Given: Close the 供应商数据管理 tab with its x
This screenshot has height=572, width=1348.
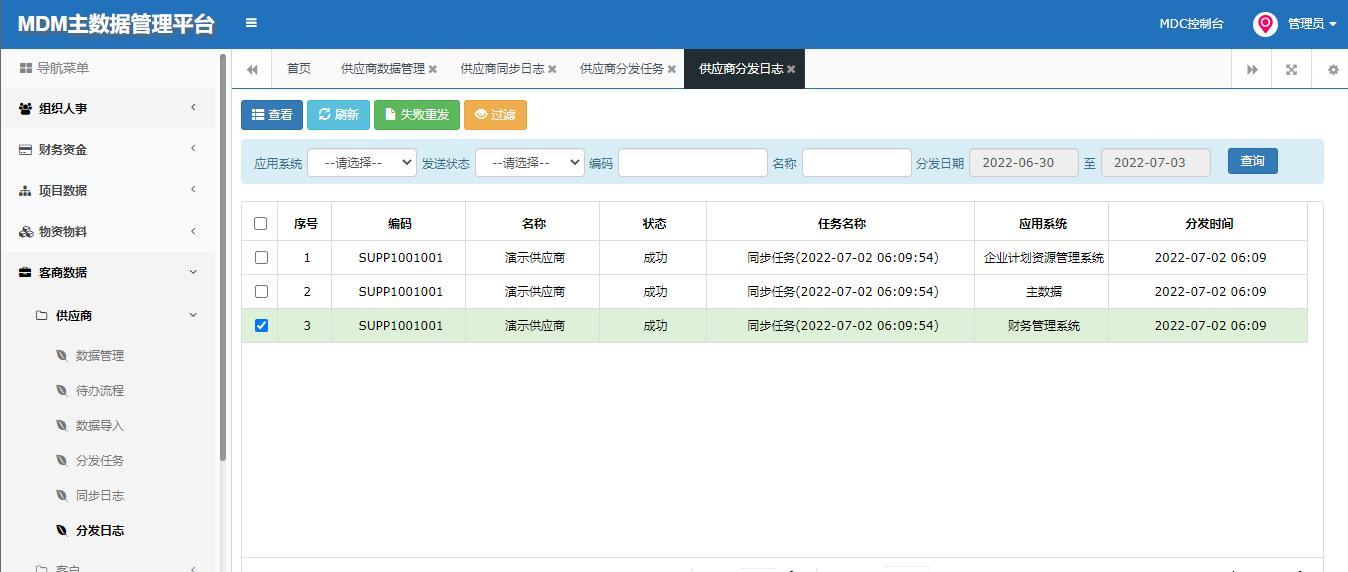Looking at the screenshot, I should click(x=433, y=69).
